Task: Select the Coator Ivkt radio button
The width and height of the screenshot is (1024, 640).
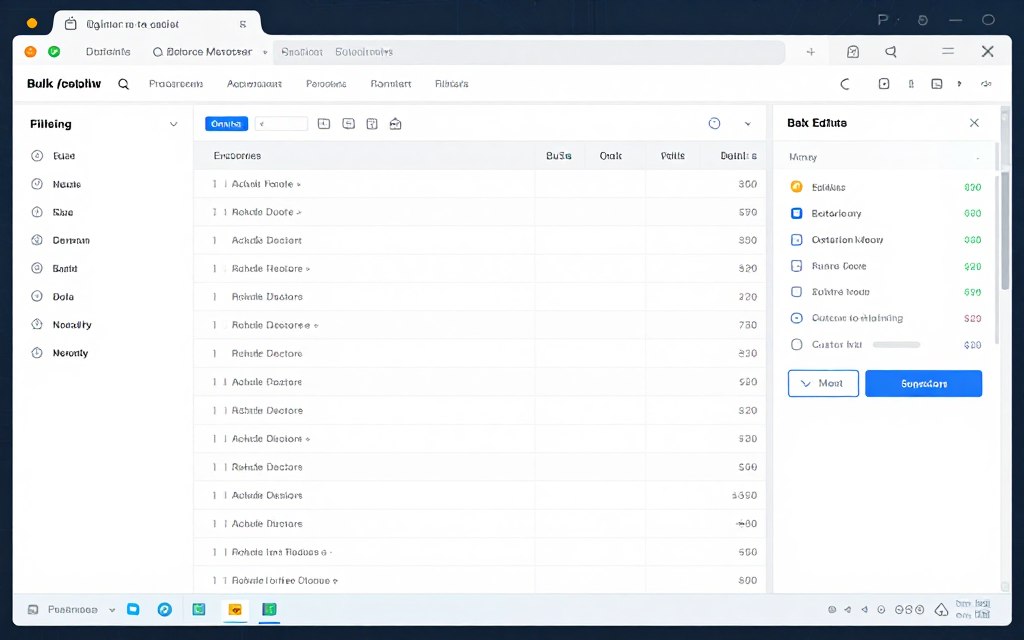Action: pyautogui.click(x=796, y=344)
